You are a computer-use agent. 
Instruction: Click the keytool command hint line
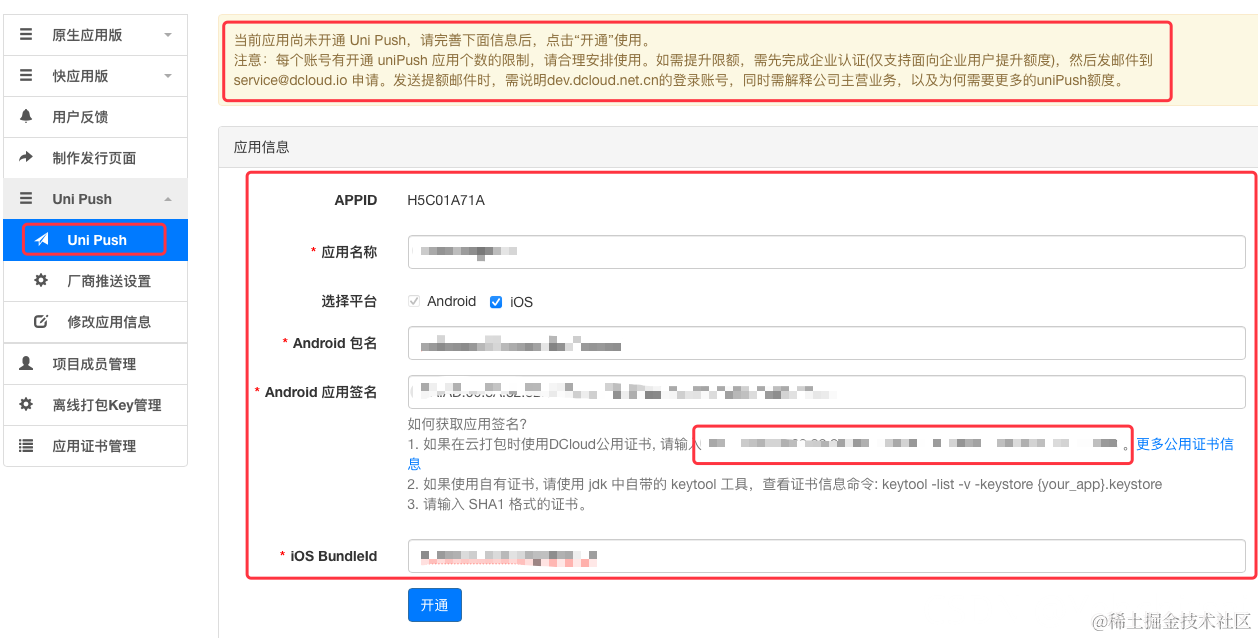click(785, 484)
